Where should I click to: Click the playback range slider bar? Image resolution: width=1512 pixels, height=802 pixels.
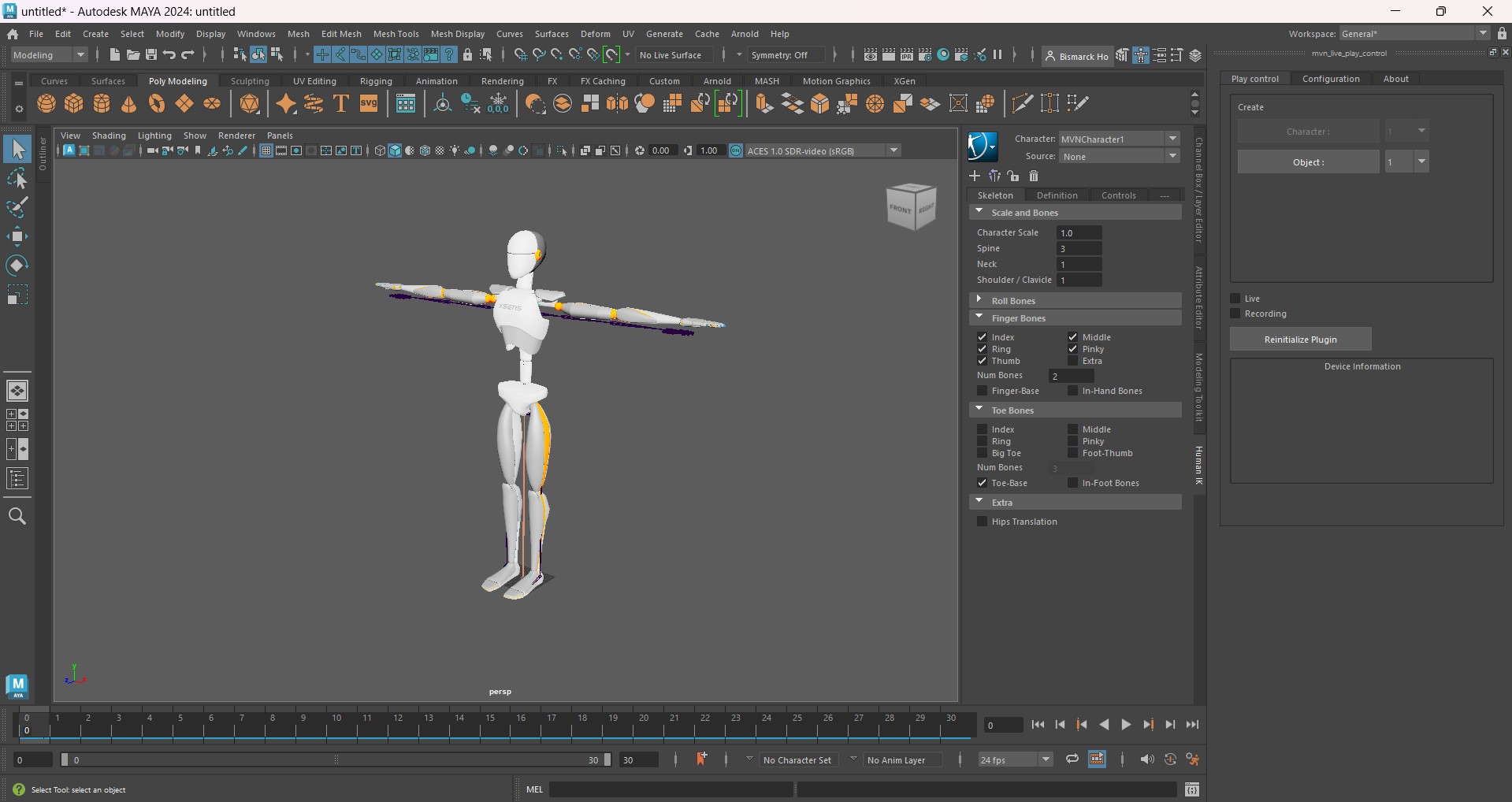[x=336, y=760]
